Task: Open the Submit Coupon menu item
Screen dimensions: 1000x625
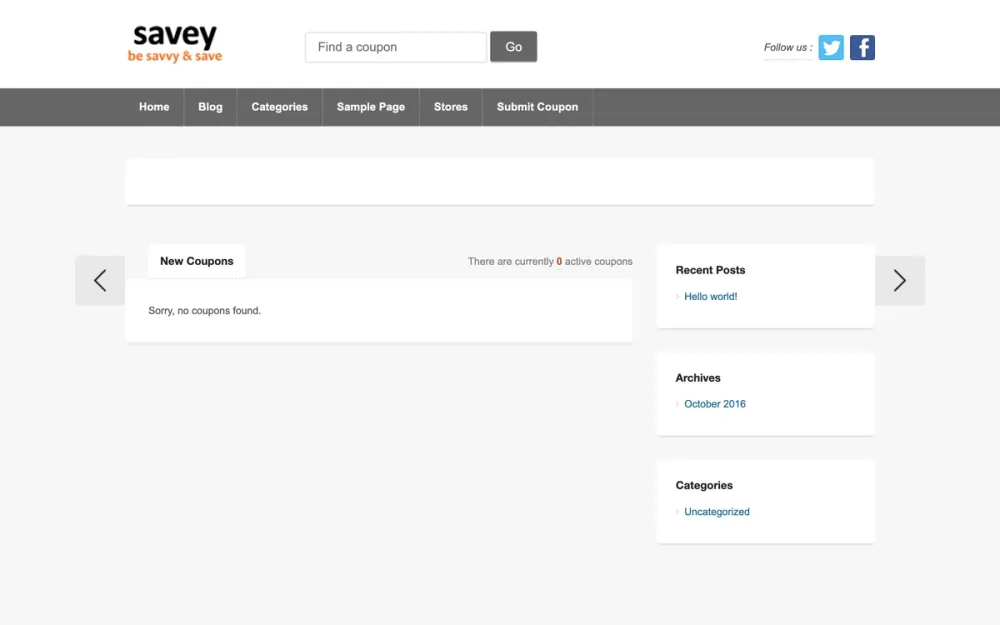Action: tap(538, 107)
